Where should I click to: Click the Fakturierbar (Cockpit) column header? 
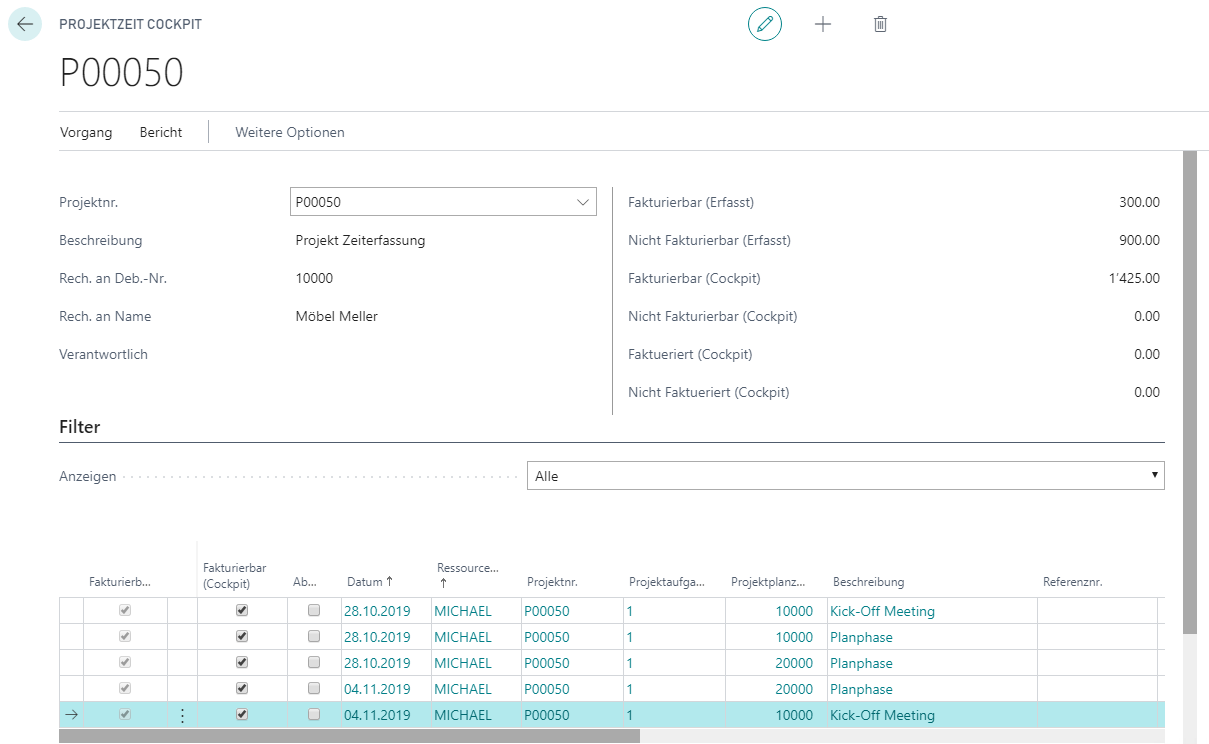pos(234,575)
